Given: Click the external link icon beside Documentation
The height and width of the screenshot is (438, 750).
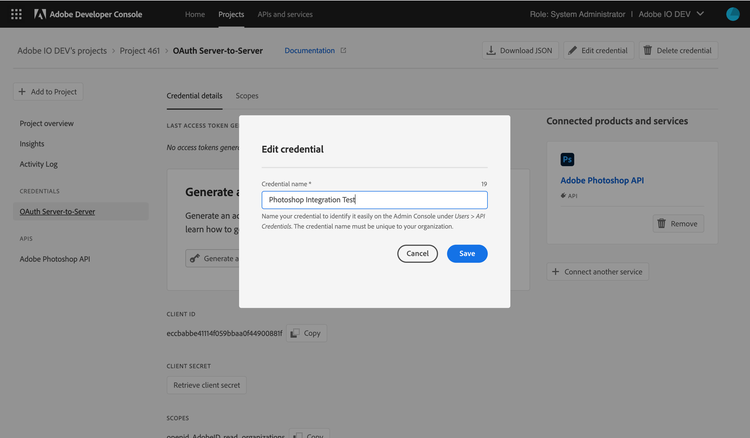Looking at the screenshot, I should point(343,50).
